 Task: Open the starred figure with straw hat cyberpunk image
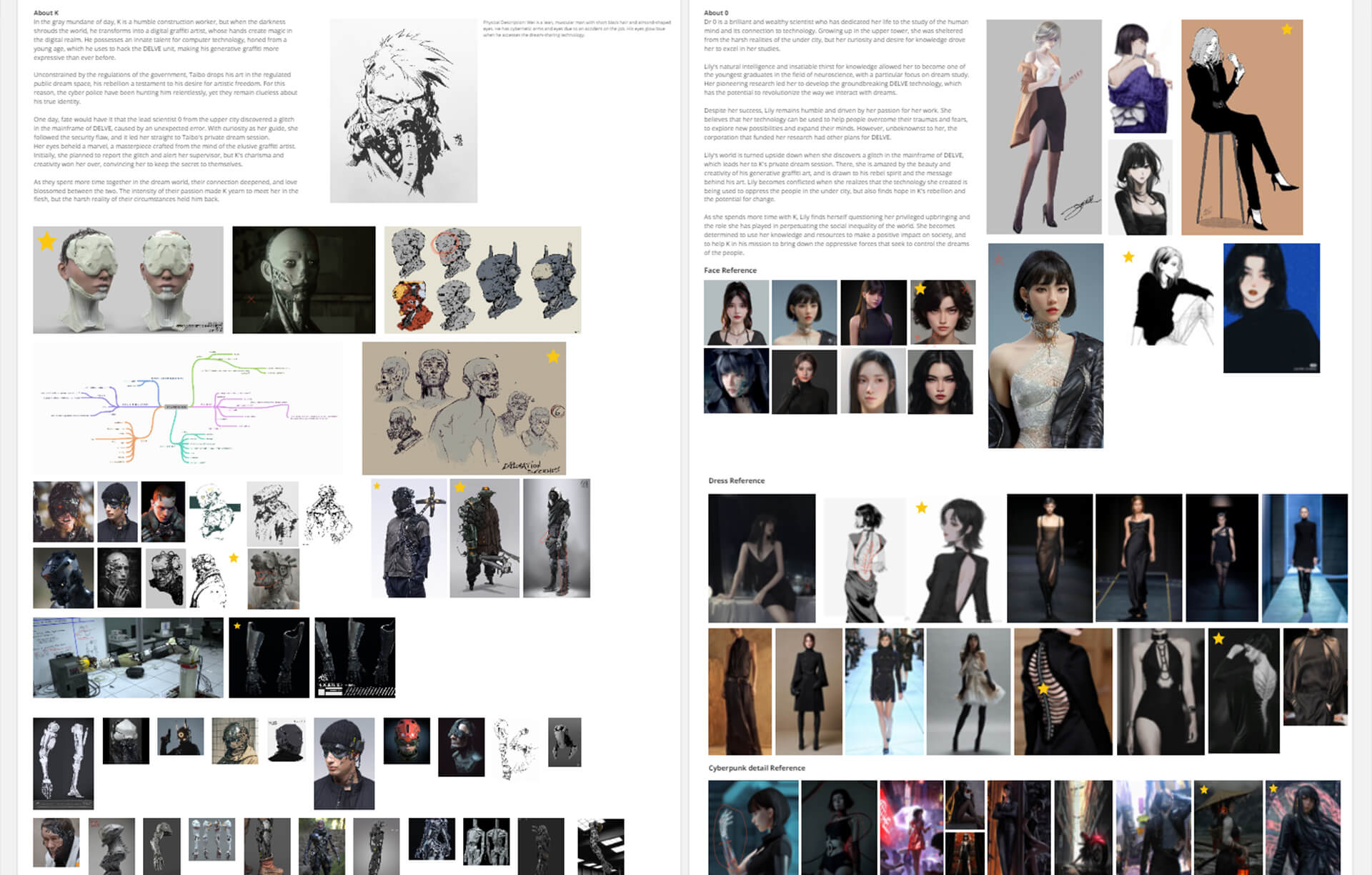coord(1228,828)
